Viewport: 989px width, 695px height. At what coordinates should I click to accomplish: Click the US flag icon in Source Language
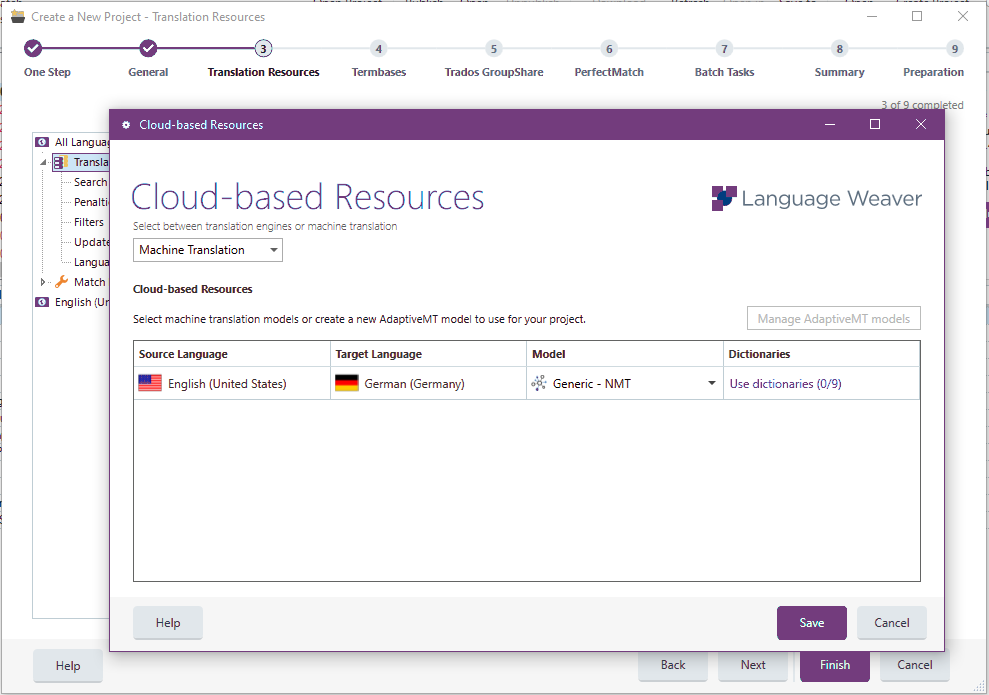click(150, 383)
